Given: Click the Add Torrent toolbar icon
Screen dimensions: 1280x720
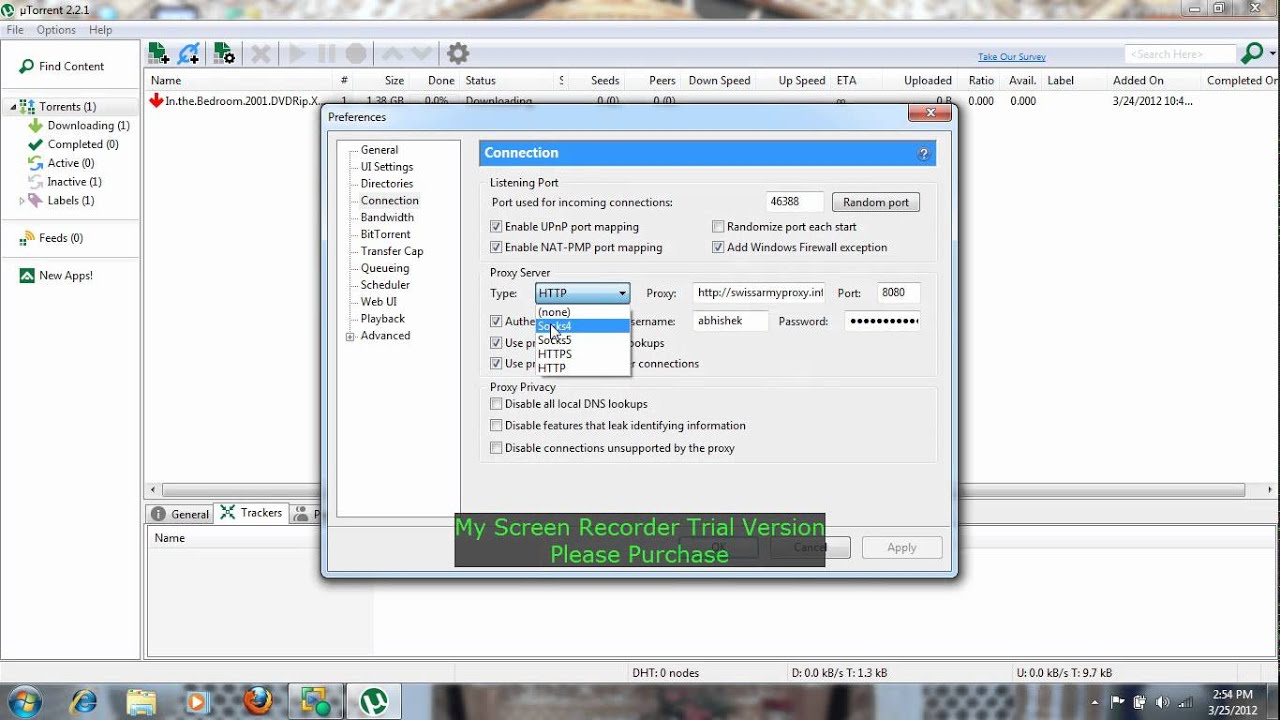Looking at the screenshot, I should click(158, 53).
